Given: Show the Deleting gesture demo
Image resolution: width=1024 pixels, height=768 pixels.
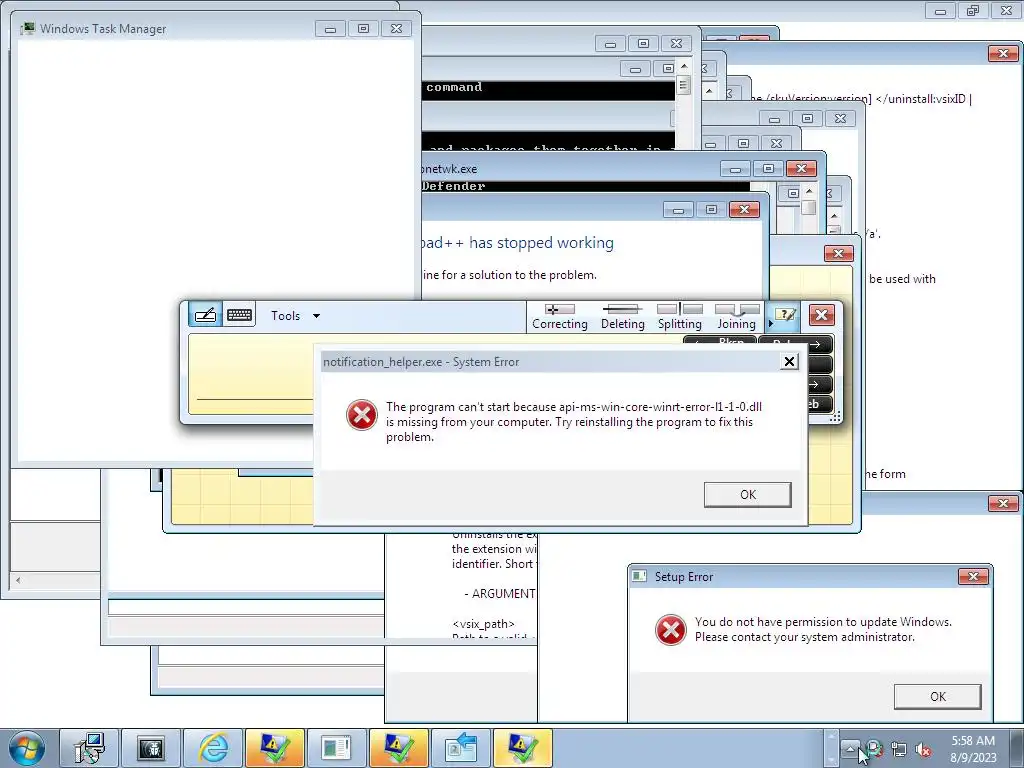Looking at the screenshot, I should (x=622, y=317).
